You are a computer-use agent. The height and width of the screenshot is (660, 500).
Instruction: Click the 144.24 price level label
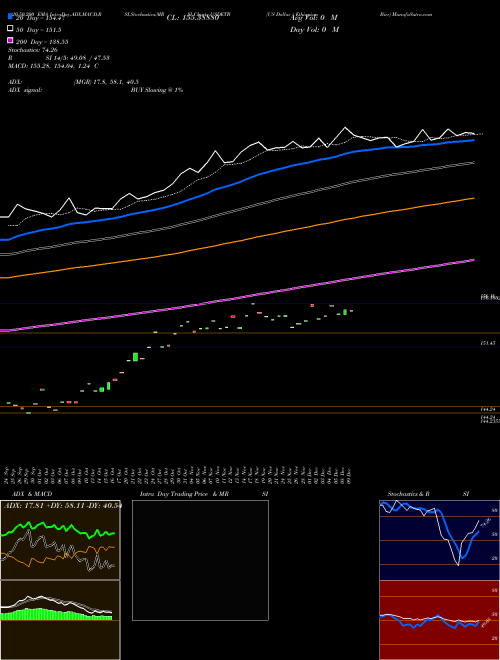tap(488, 409)
